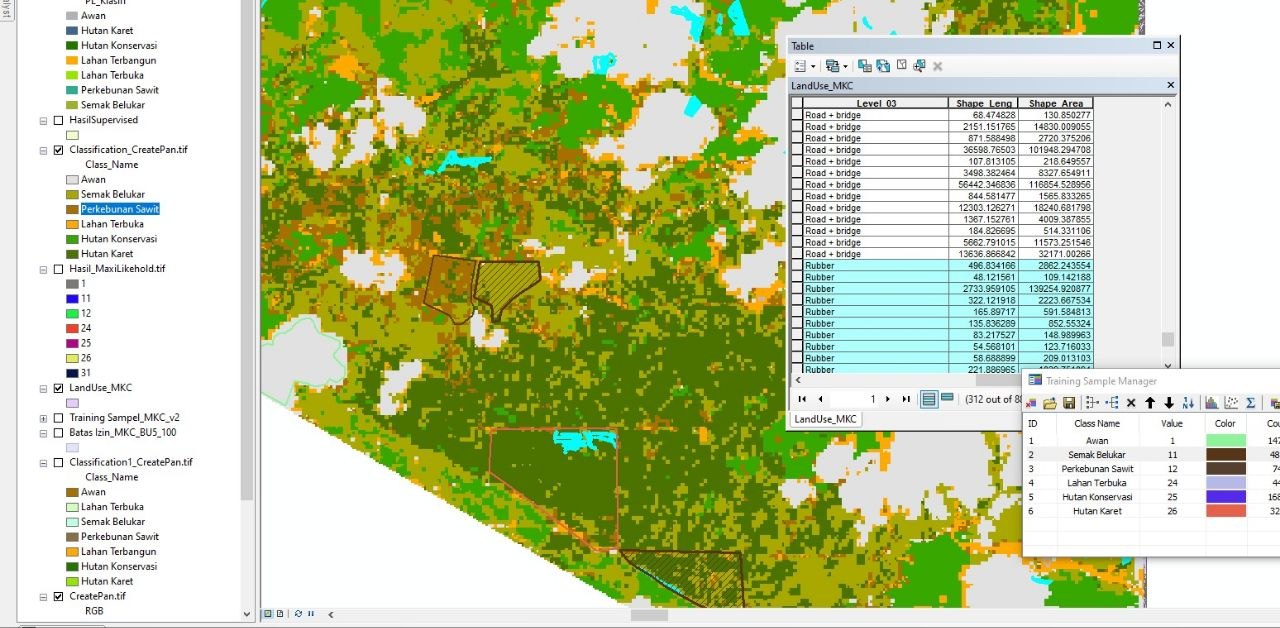Click Hutan Karet red color swatch
This screenshot has height=628, width=1280.
pyautogui.click(x=1226, y=511)
